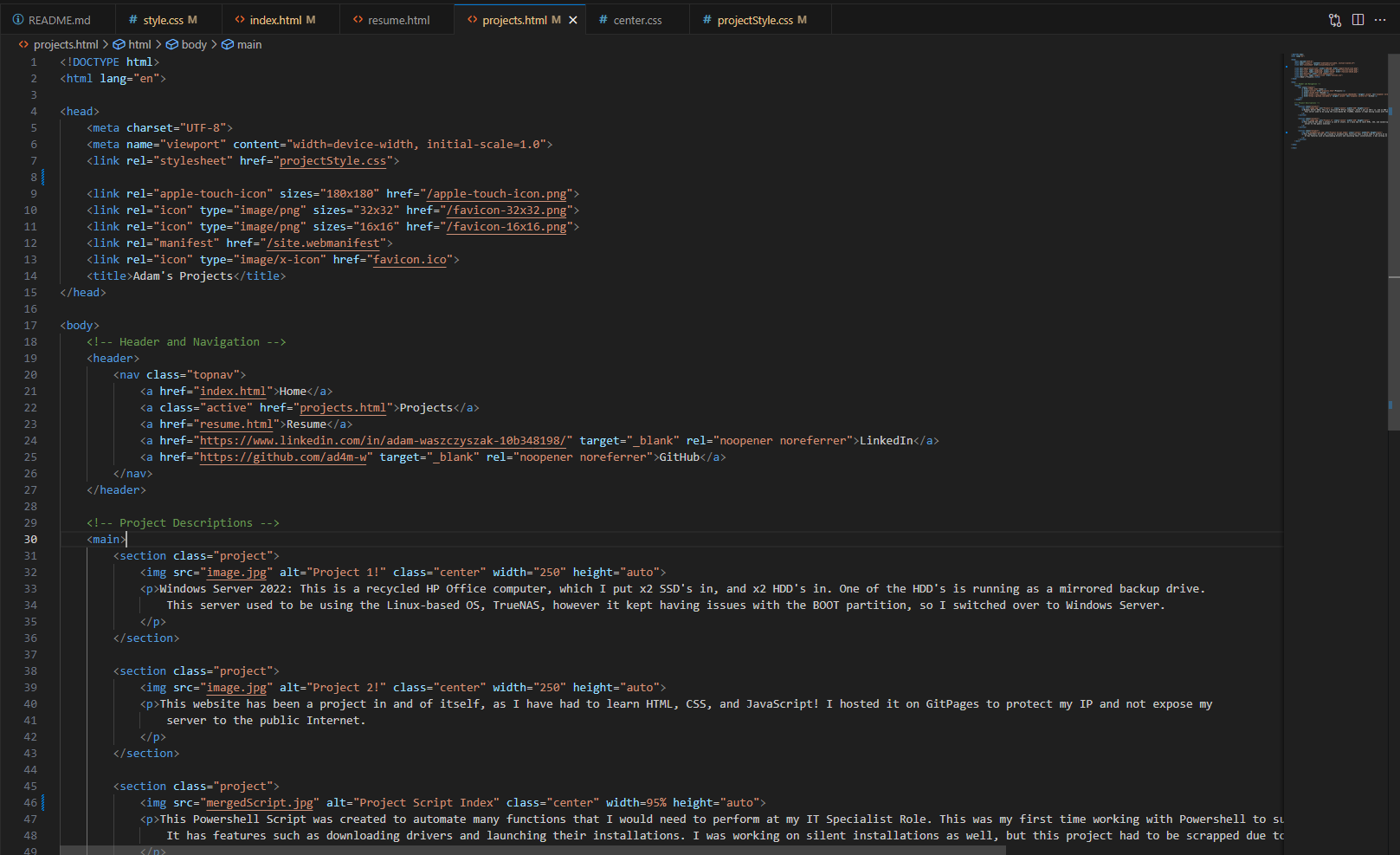Click the git change marker beside line 8
The height and width of the screenshot is (855, 1400).
[43, 177]
